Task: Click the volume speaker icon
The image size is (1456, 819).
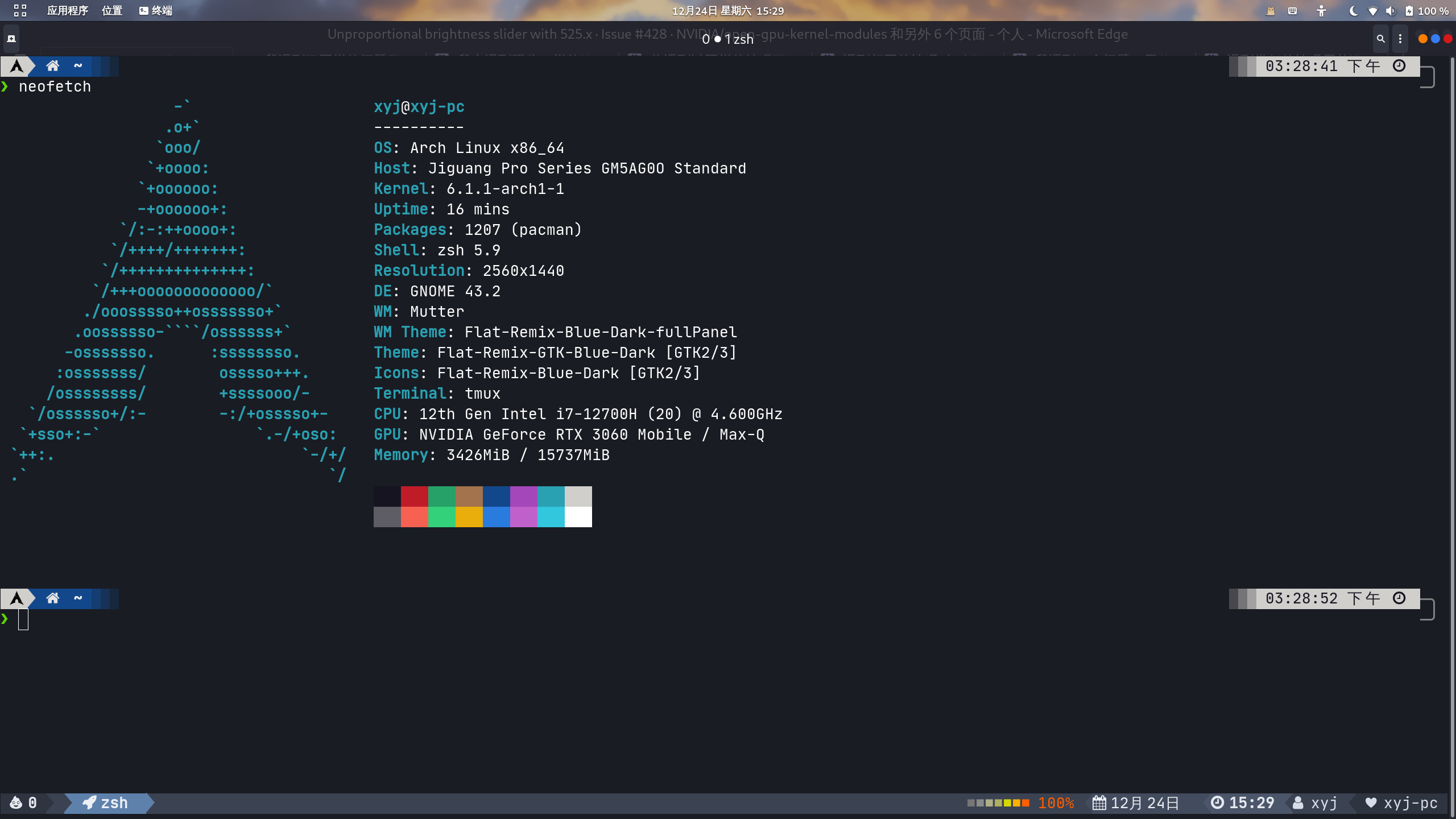Action: pos(1391,11)
